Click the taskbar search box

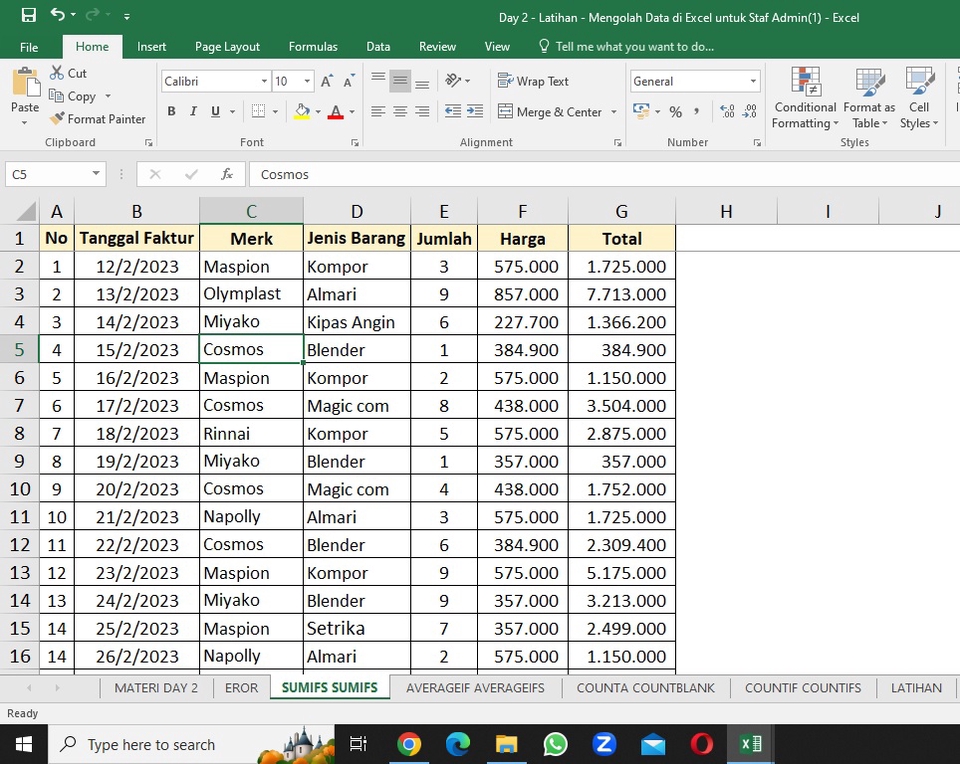click(191, 744)
